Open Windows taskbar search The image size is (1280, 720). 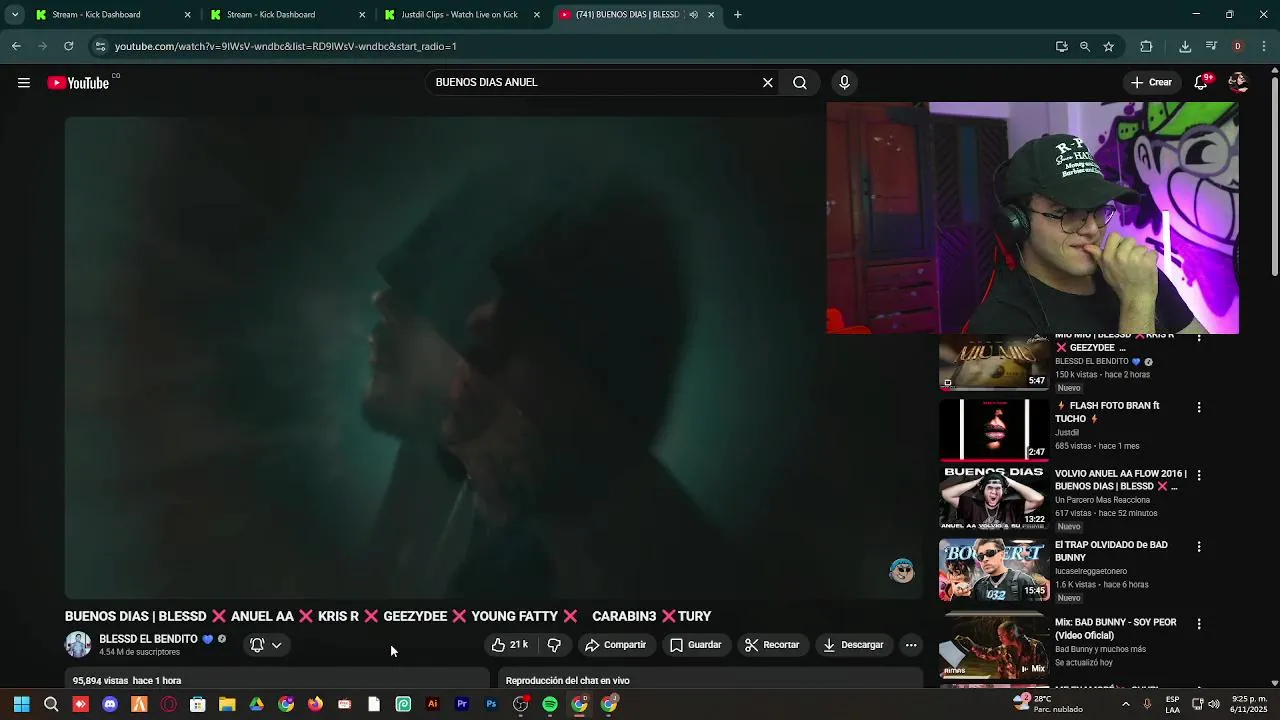click(x=51, y=704)
